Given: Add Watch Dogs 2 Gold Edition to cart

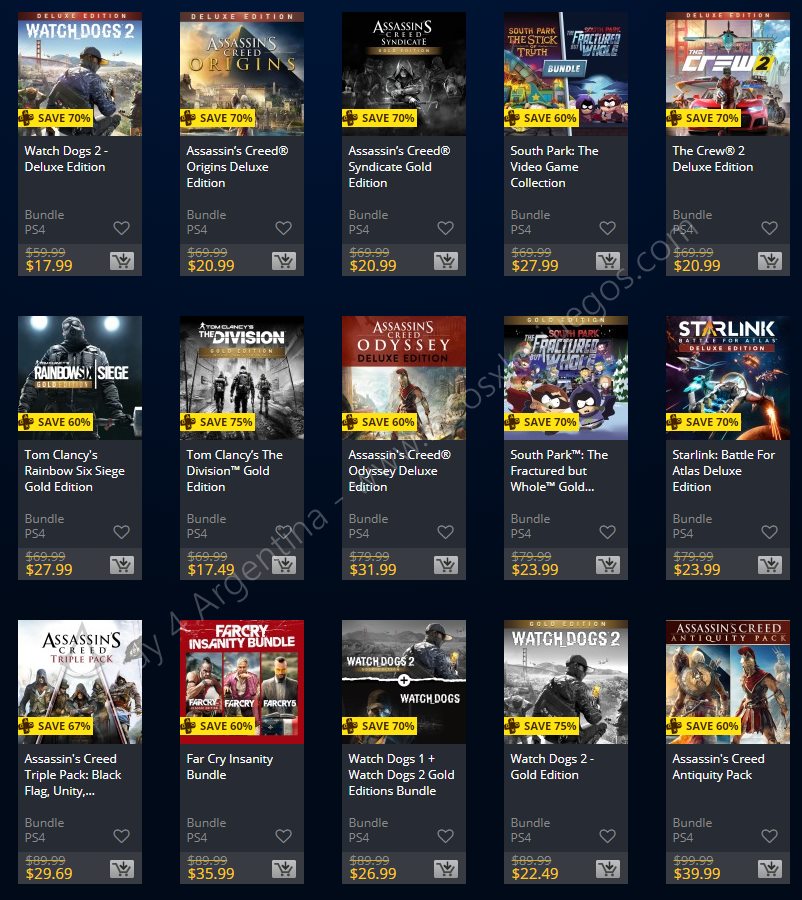Looking at the screenshot, I should [x=608, y=870].
